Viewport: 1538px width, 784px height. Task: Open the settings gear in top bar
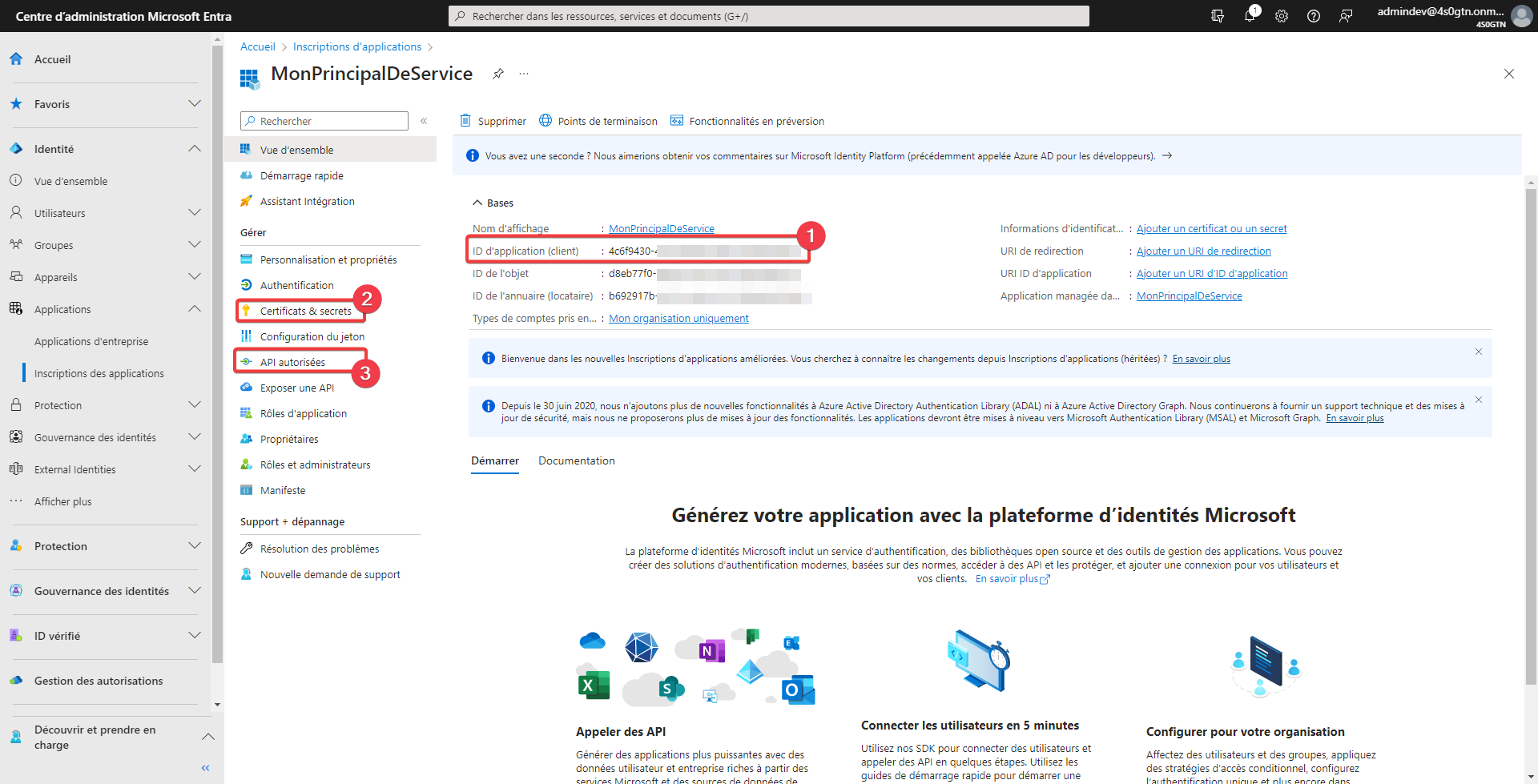pyautogui.click(x=1282, y=16)
